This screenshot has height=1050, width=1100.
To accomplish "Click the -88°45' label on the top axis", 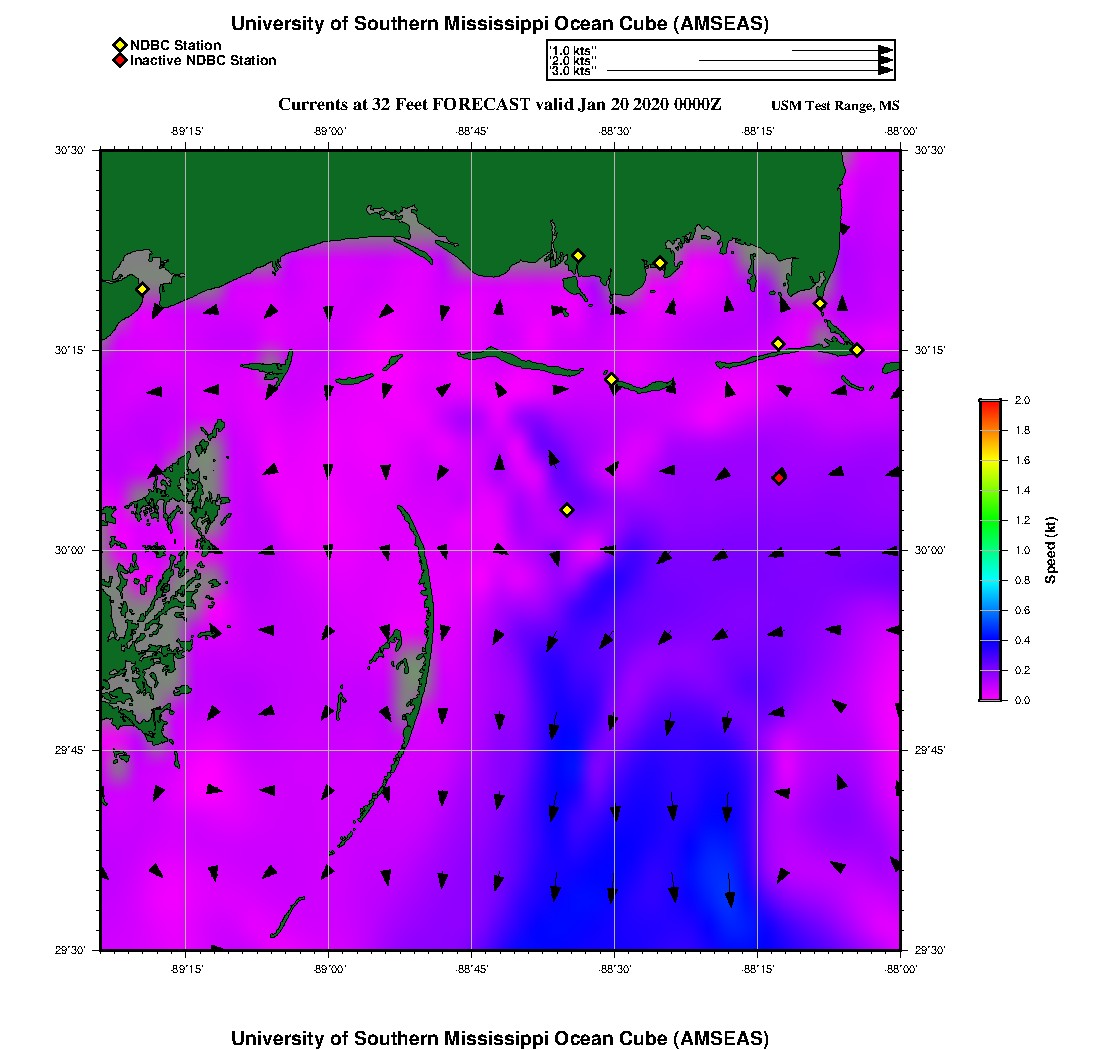I will (472, 131).
